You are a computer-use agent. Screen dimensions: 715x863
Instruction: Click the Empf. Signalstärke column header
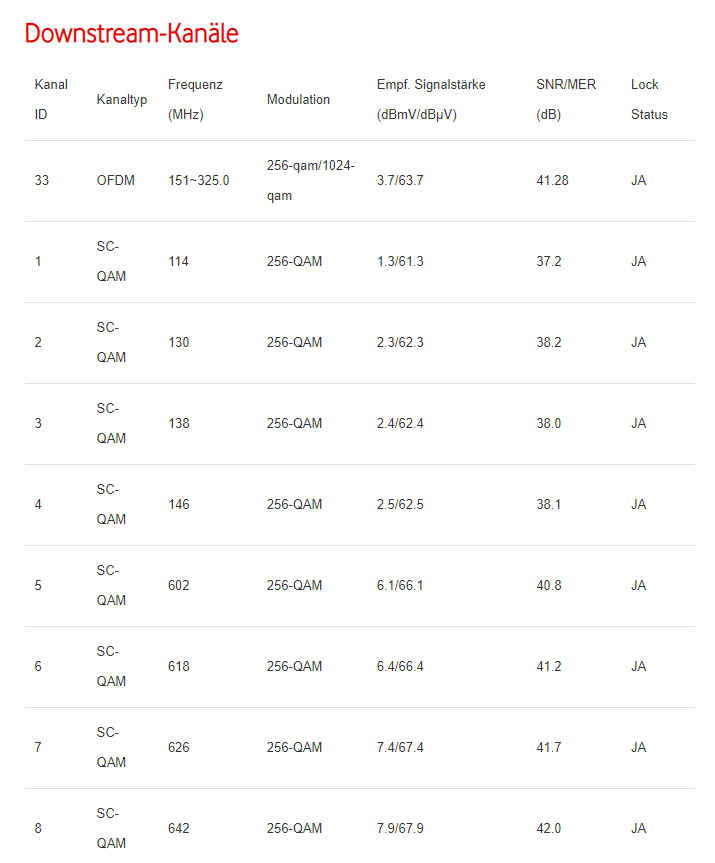(431, 99)
